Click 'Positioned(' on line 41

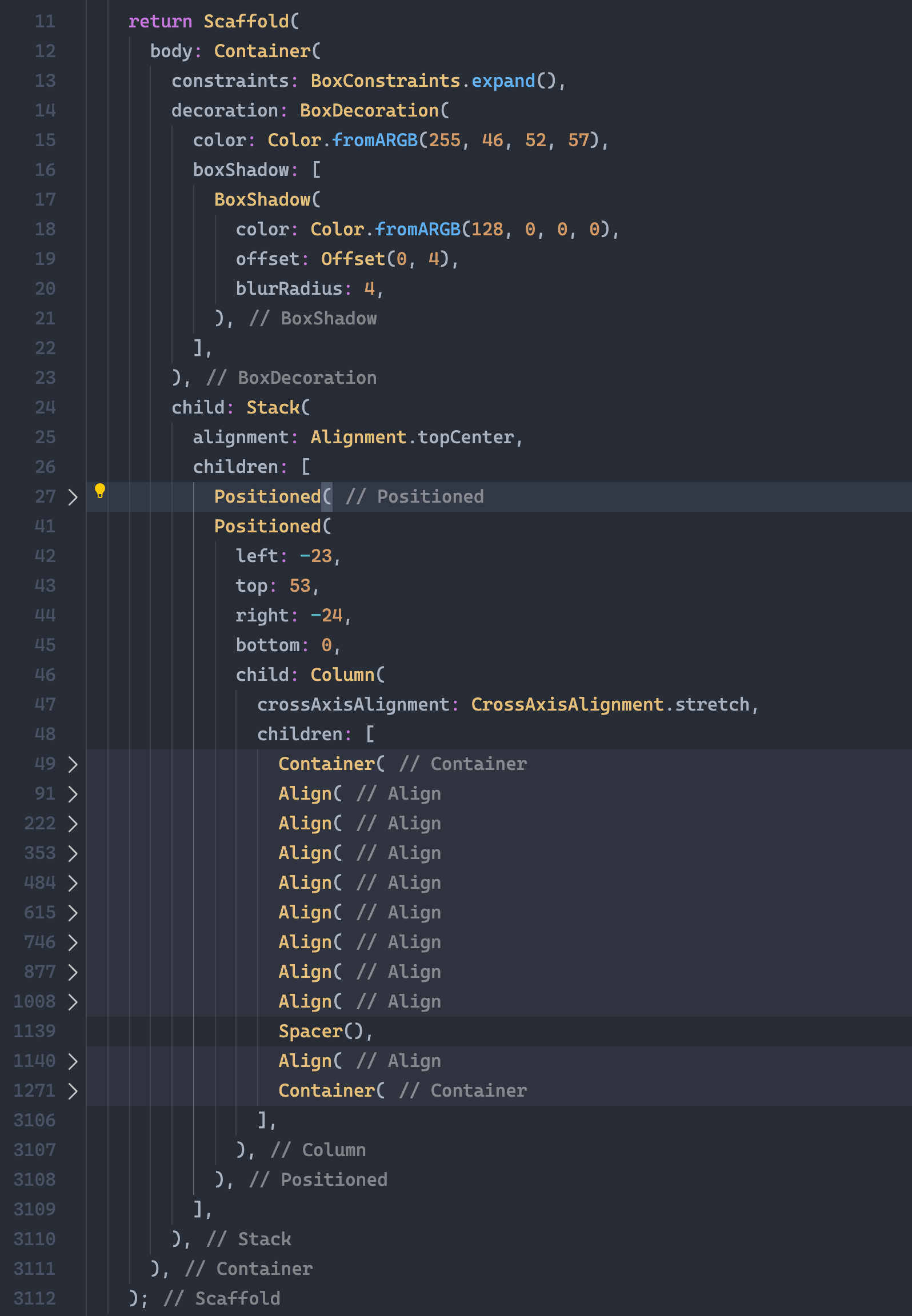[x=273, y=527]
